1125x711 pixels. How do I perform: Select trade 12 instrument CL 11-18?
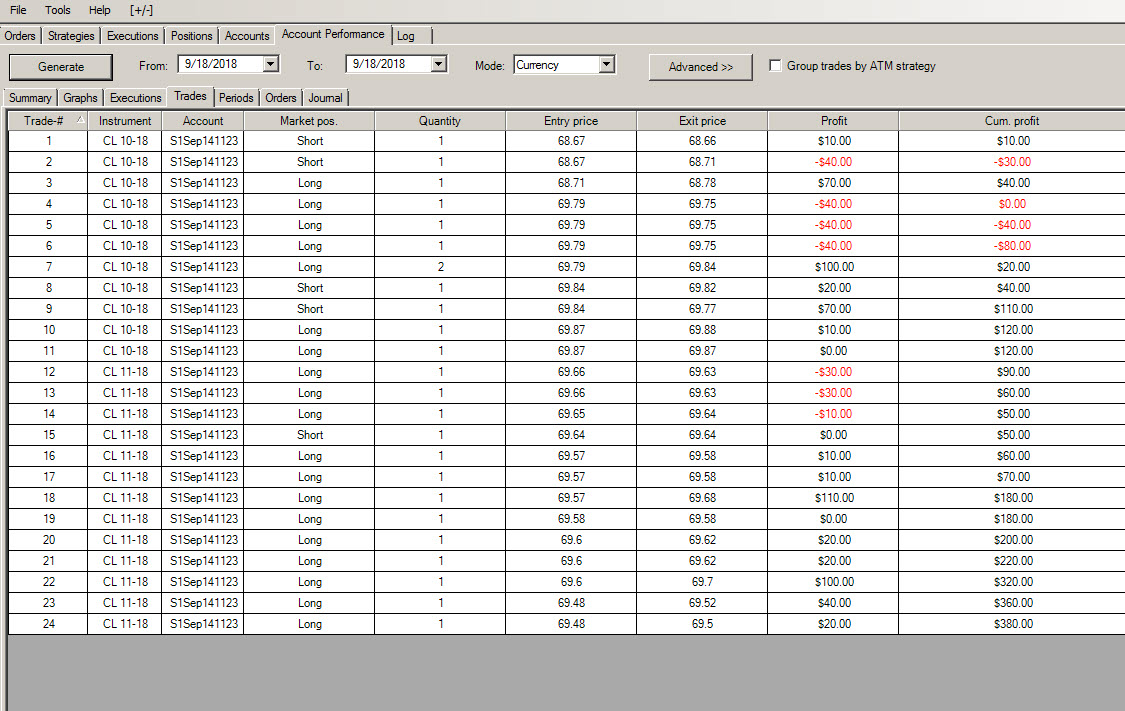pos(125,372)
